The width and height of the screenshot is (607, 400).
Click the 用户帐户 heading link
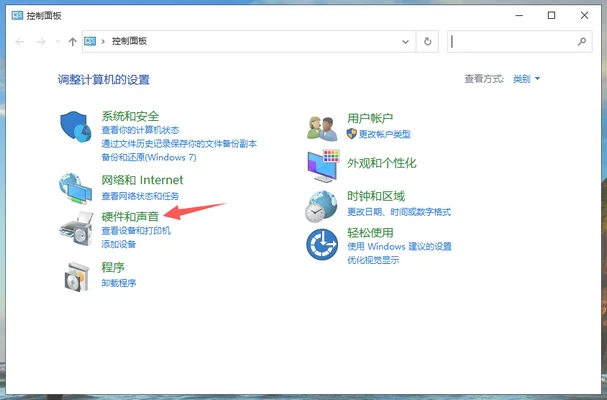point(370,118)
